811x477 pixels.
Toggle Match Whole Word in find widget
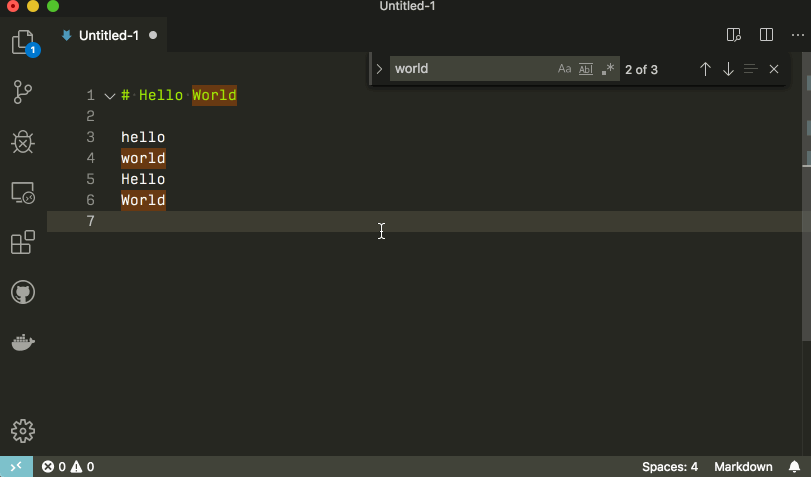point(586,69)
